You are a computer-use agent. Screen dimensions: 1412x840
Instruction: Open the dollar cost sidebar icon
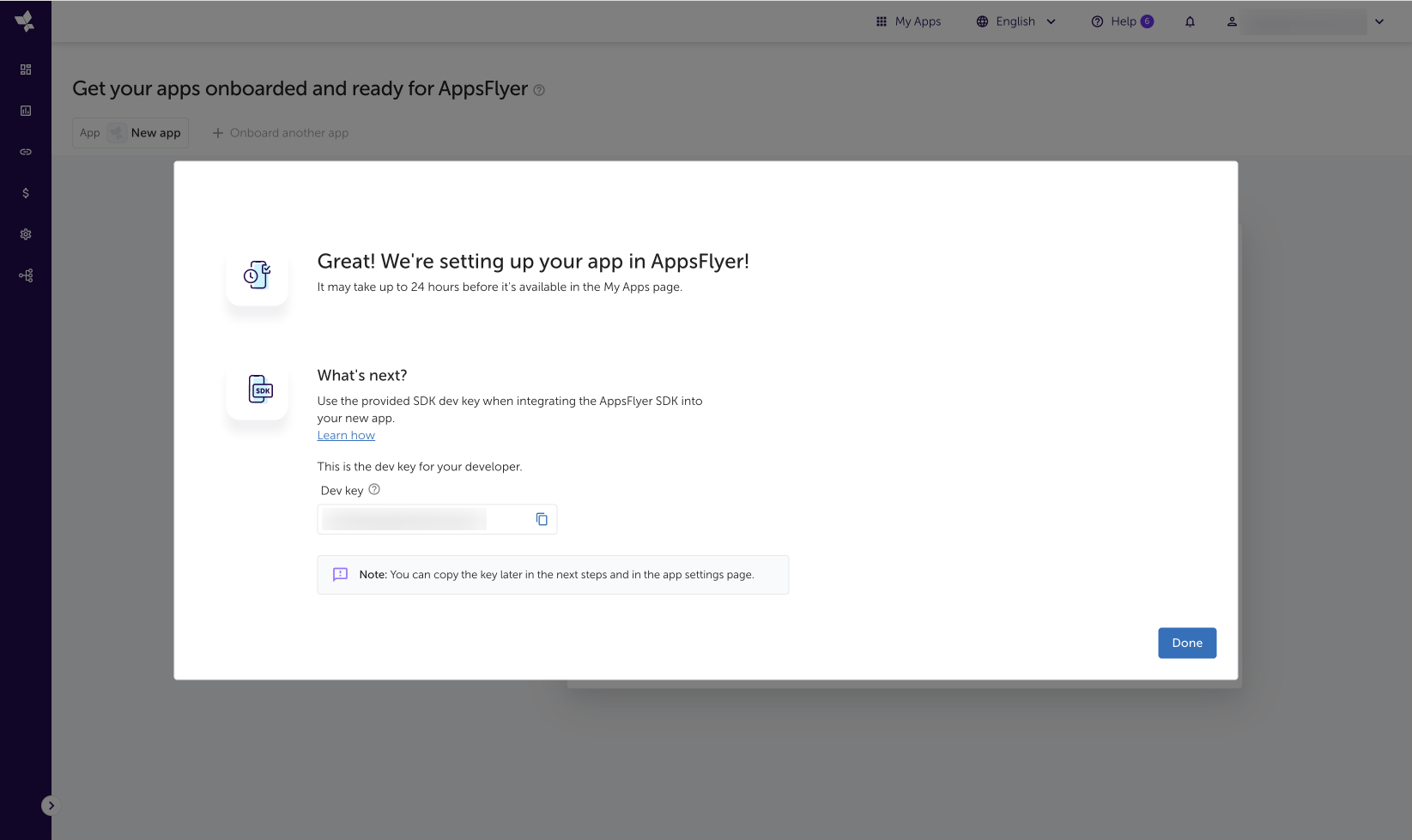26,193
